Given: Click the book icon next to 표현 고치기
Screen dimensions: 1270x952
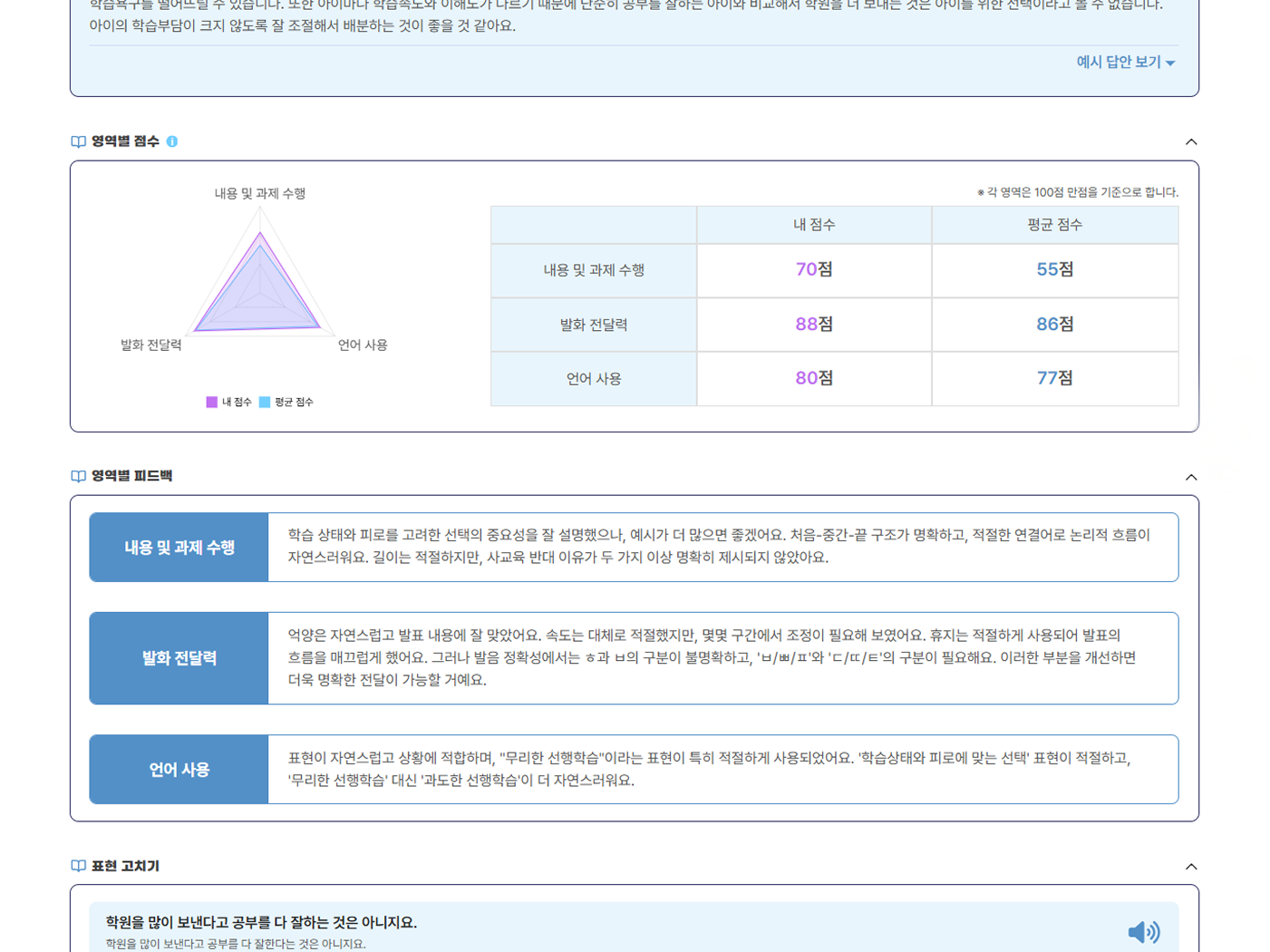Looking at the screenshot, I should click(79, 866).
